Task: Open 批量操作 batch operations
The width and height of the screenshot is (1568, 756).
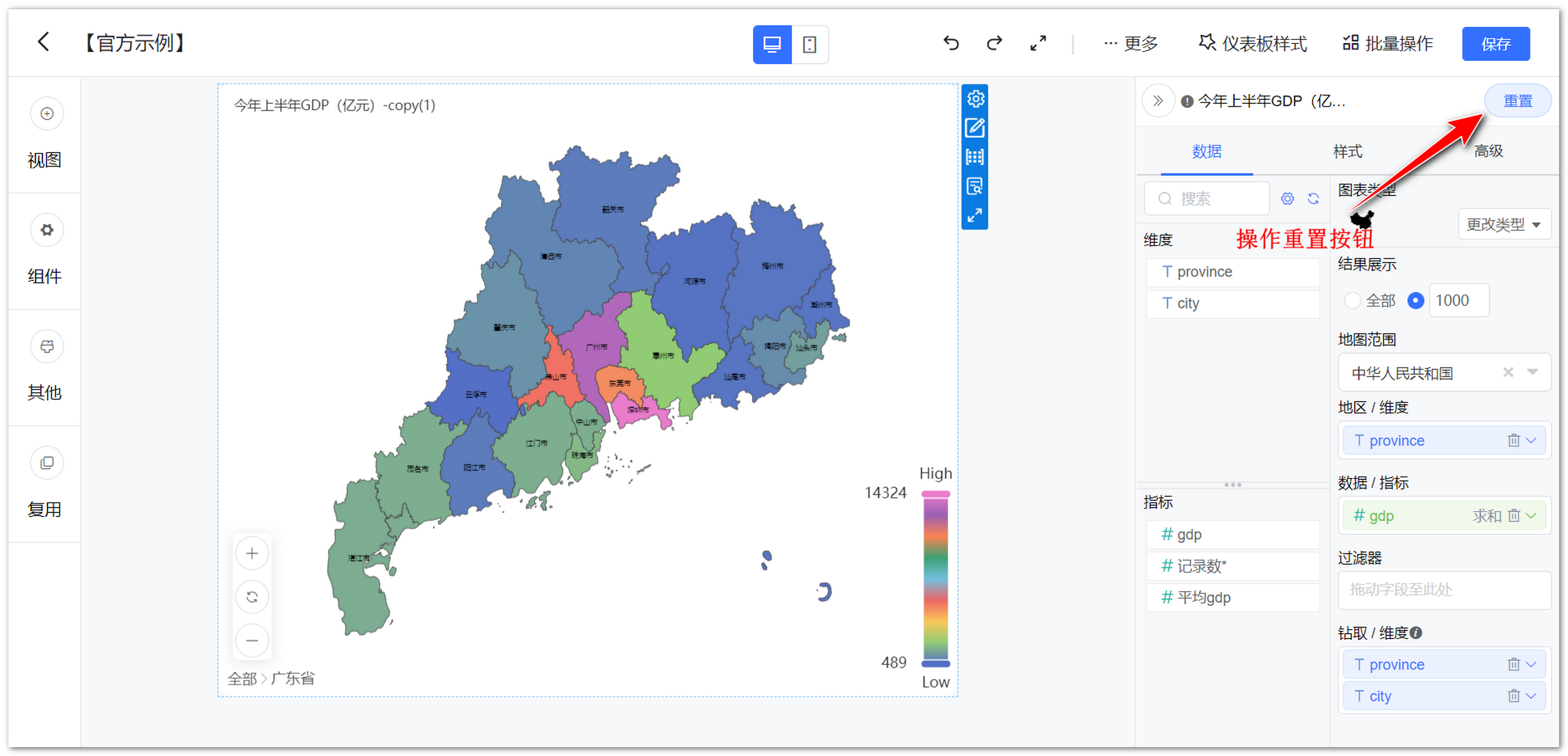Action: point(1388,44)
